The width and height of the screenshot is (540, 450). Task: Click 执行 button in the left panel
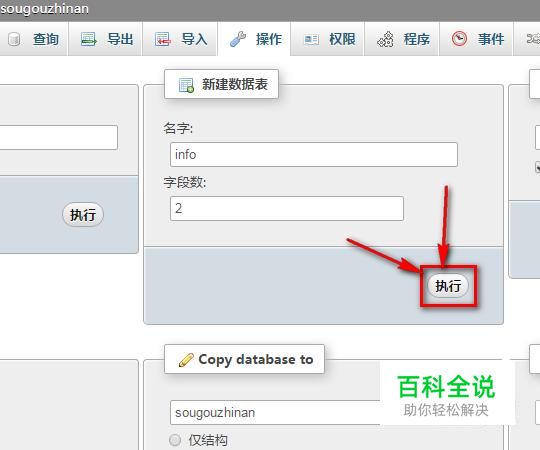[83, 215]
